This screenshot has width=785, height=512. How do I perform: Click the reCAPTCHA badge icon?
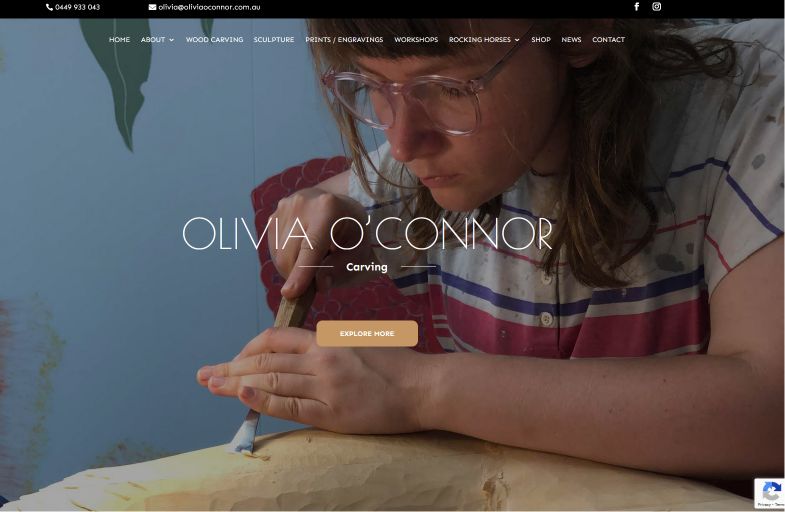[x=771, y=491]
